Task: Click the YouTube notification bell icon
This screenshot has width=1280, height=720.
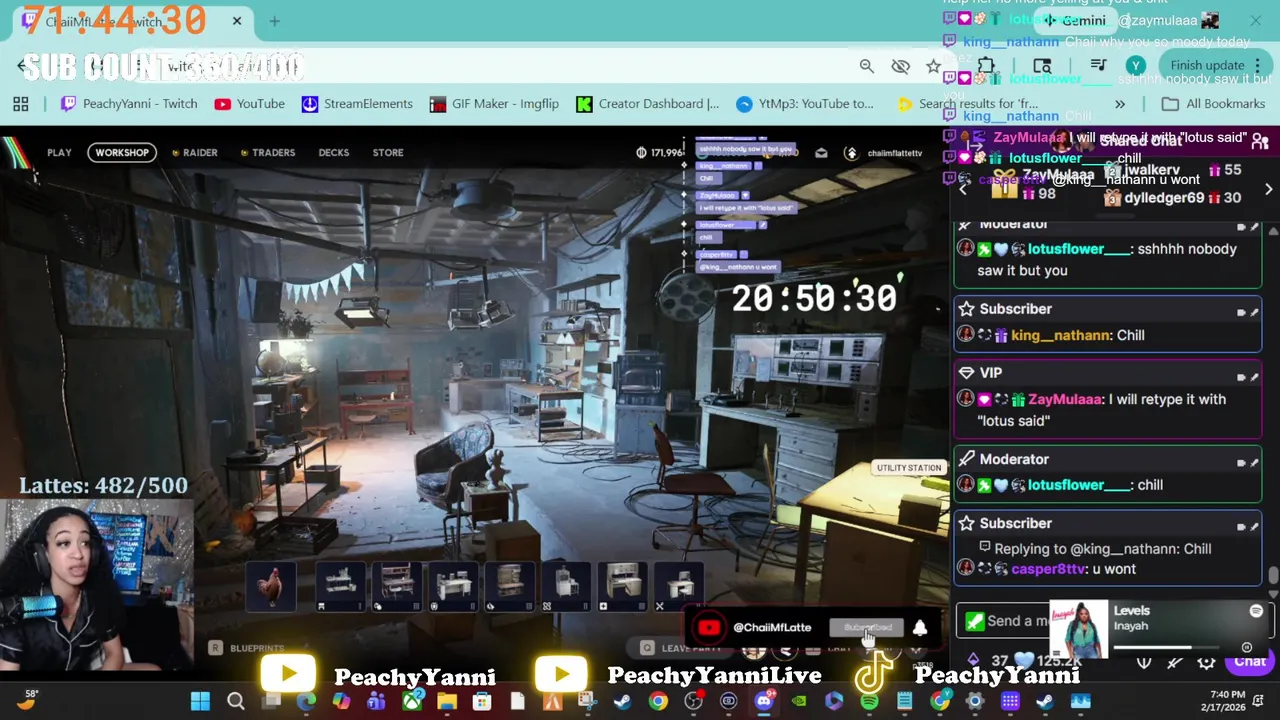Action: (920, 628)
